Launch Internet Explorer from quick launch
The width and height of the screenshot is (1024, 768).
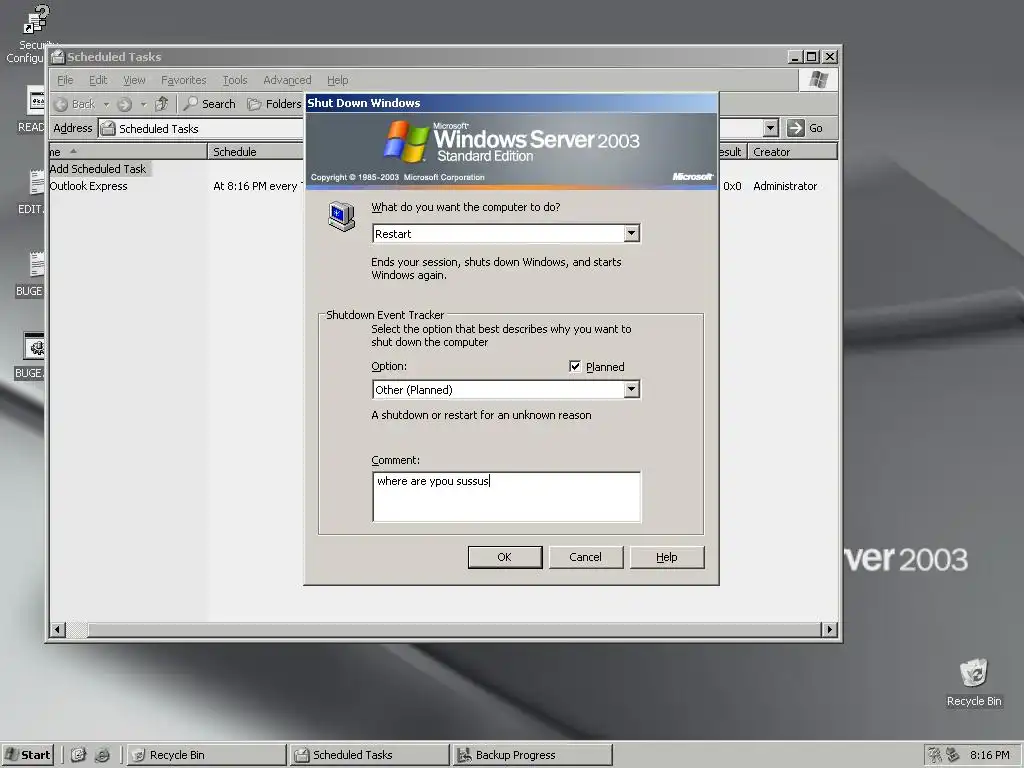(103, 755)
